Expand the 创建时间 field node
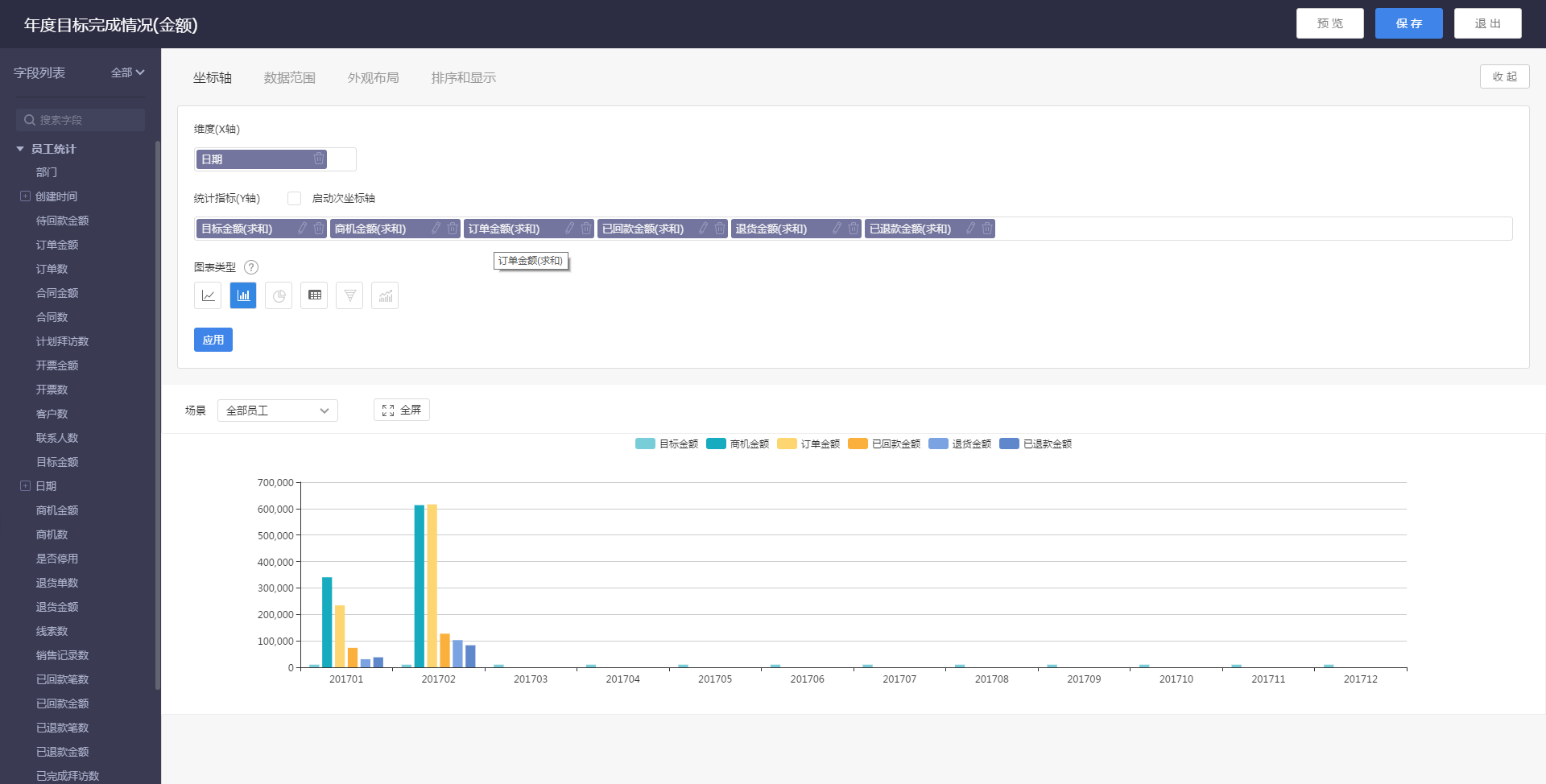 click(25, 196)
